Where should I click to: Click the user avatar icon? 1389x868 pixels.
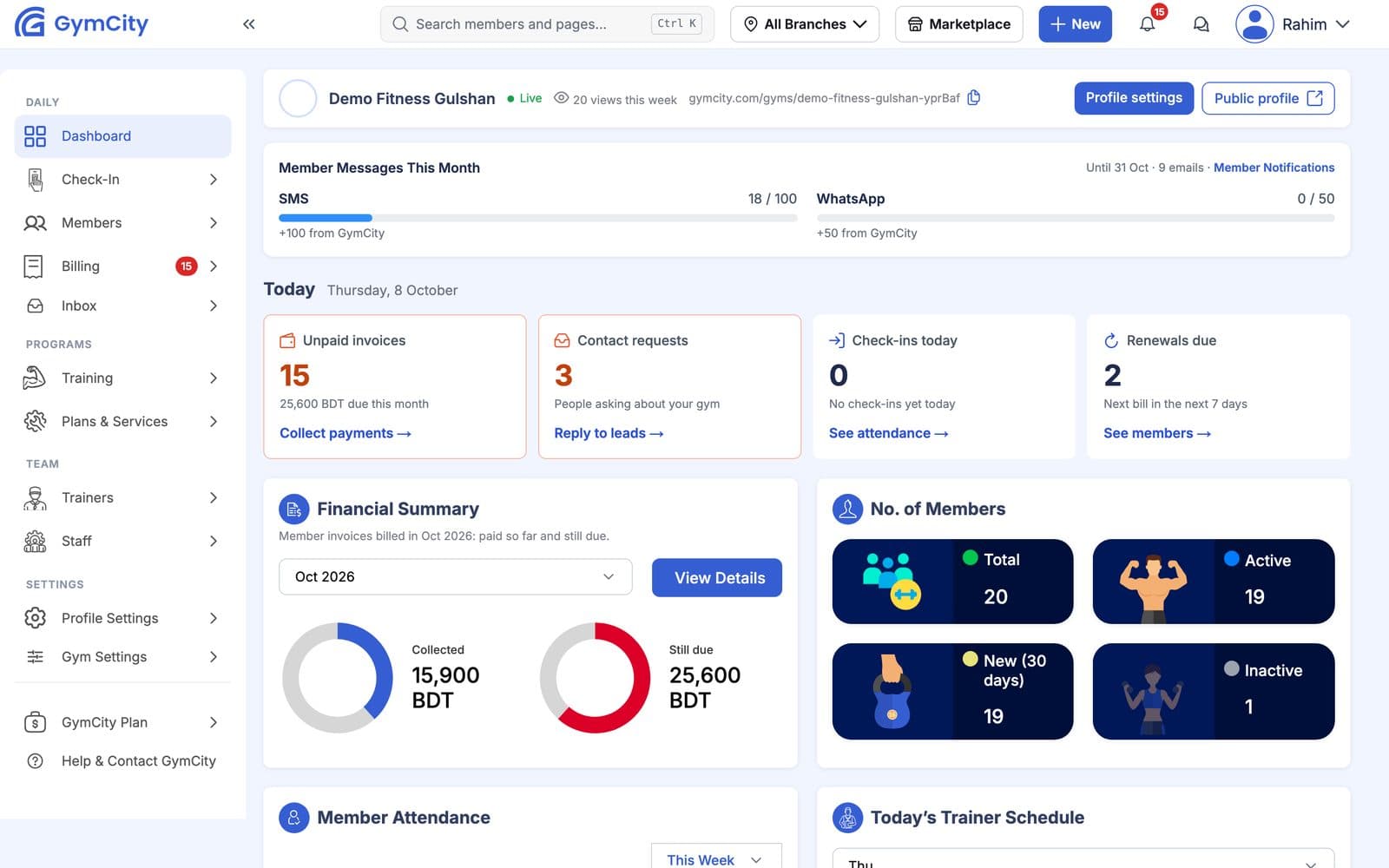click(1254, 24)
